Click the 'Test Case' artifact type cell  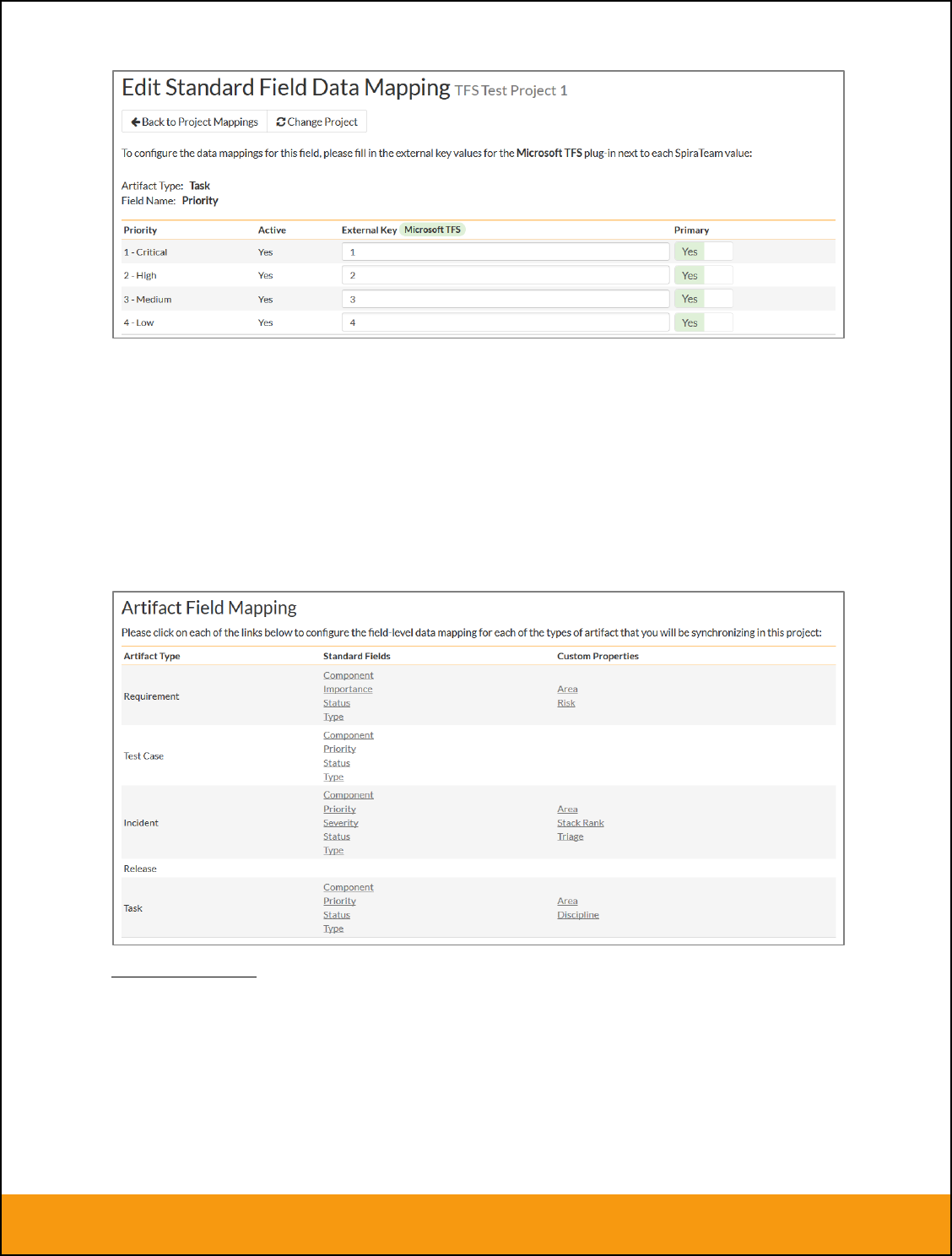(143, 756)
